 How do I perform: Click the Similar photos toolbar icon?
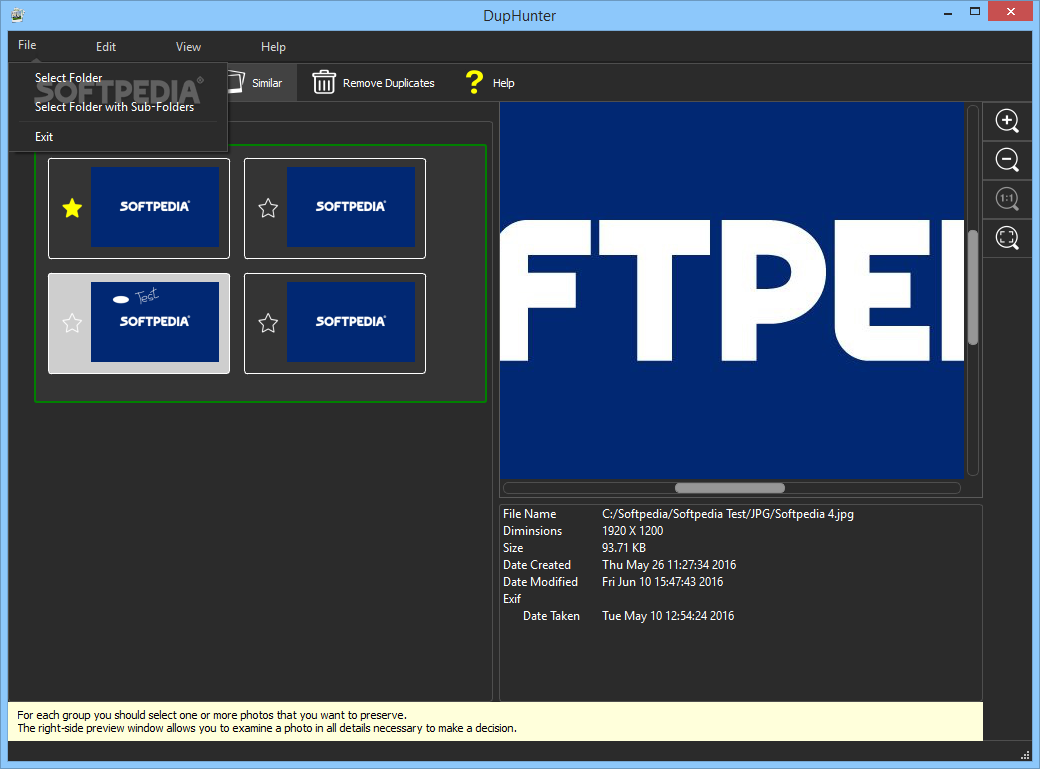click(x=236, y=82)
